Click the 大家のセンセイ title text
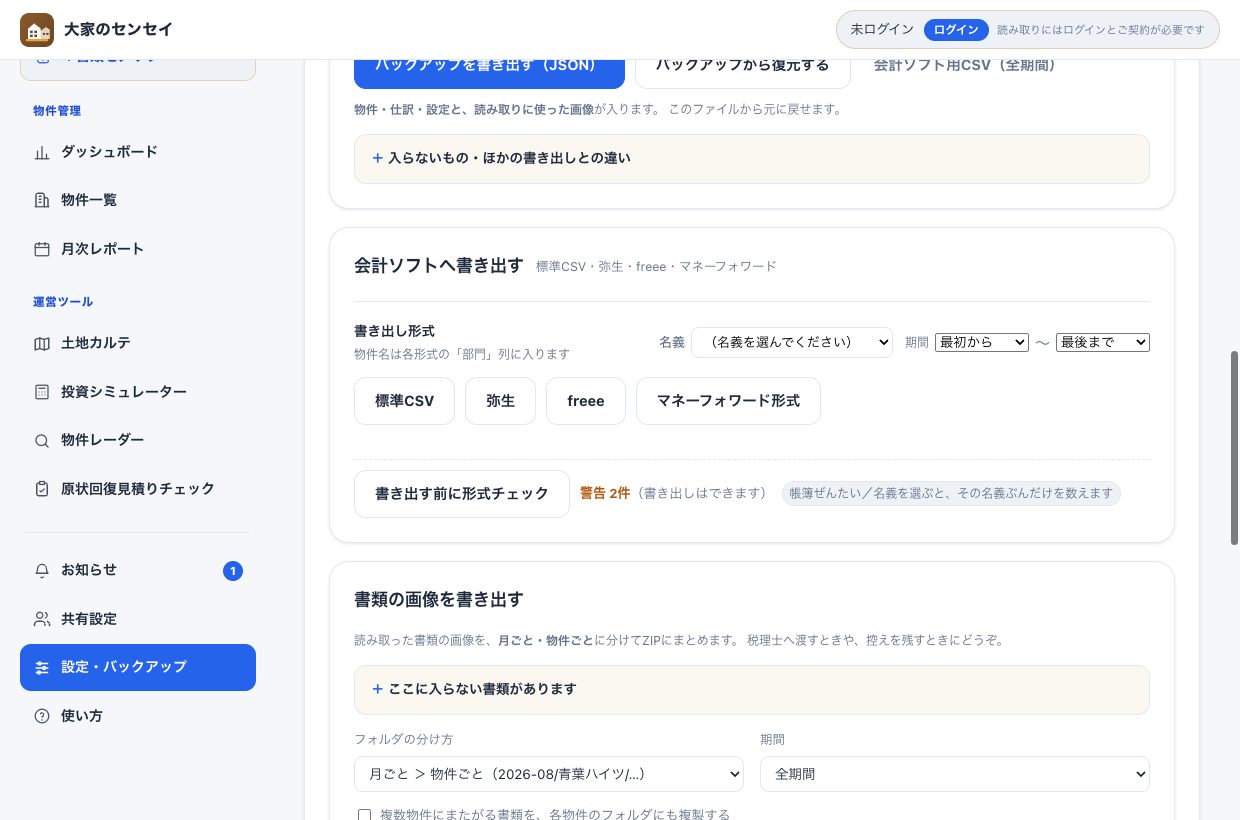 coord(118,30)
